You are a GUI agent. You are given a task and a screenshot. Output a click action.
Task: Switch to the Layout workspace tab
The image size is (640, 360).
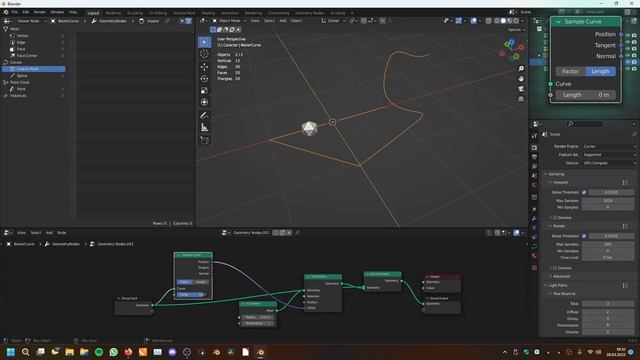click(x=93, y=13)
